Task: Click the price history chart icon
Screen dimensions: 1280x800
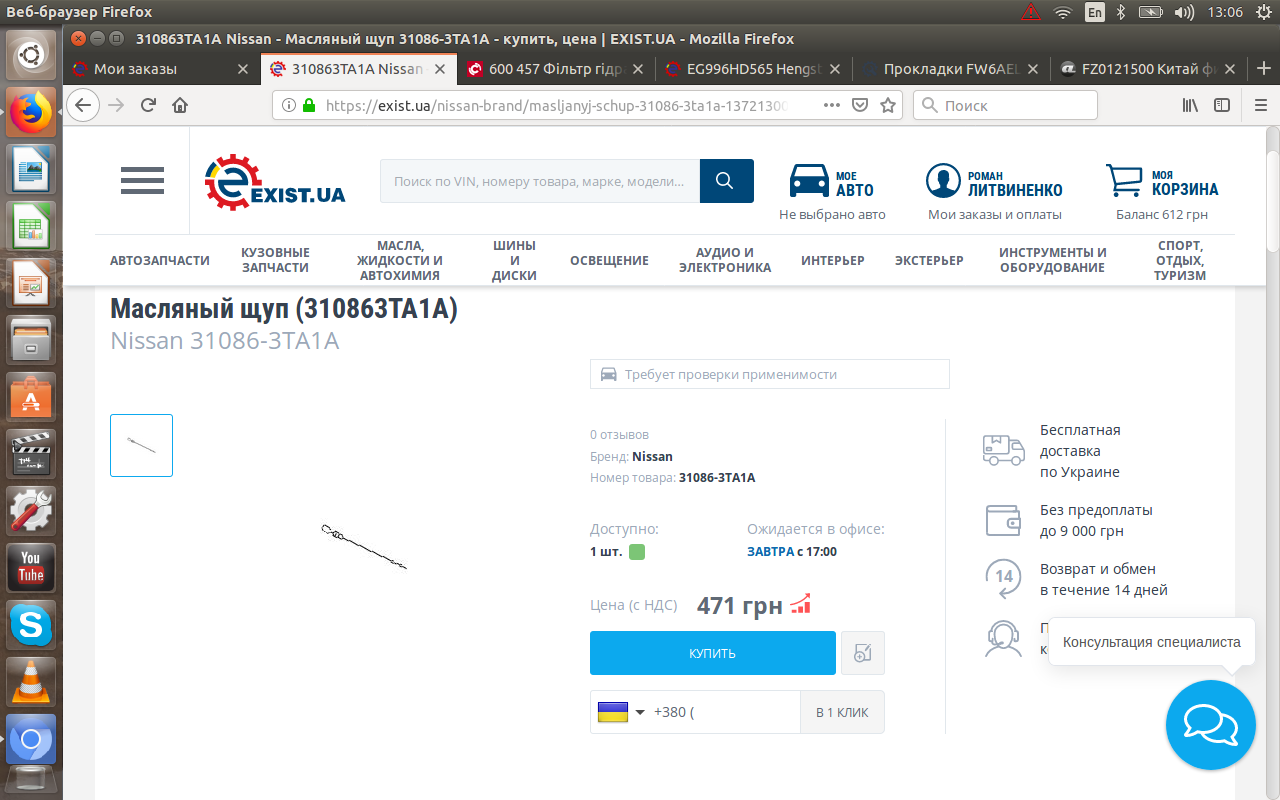Action: [800, 604]
